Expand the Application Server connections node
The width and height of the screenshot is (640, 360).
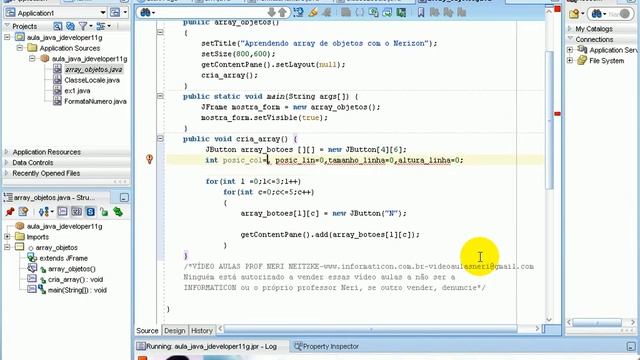[x=570, y=50]
